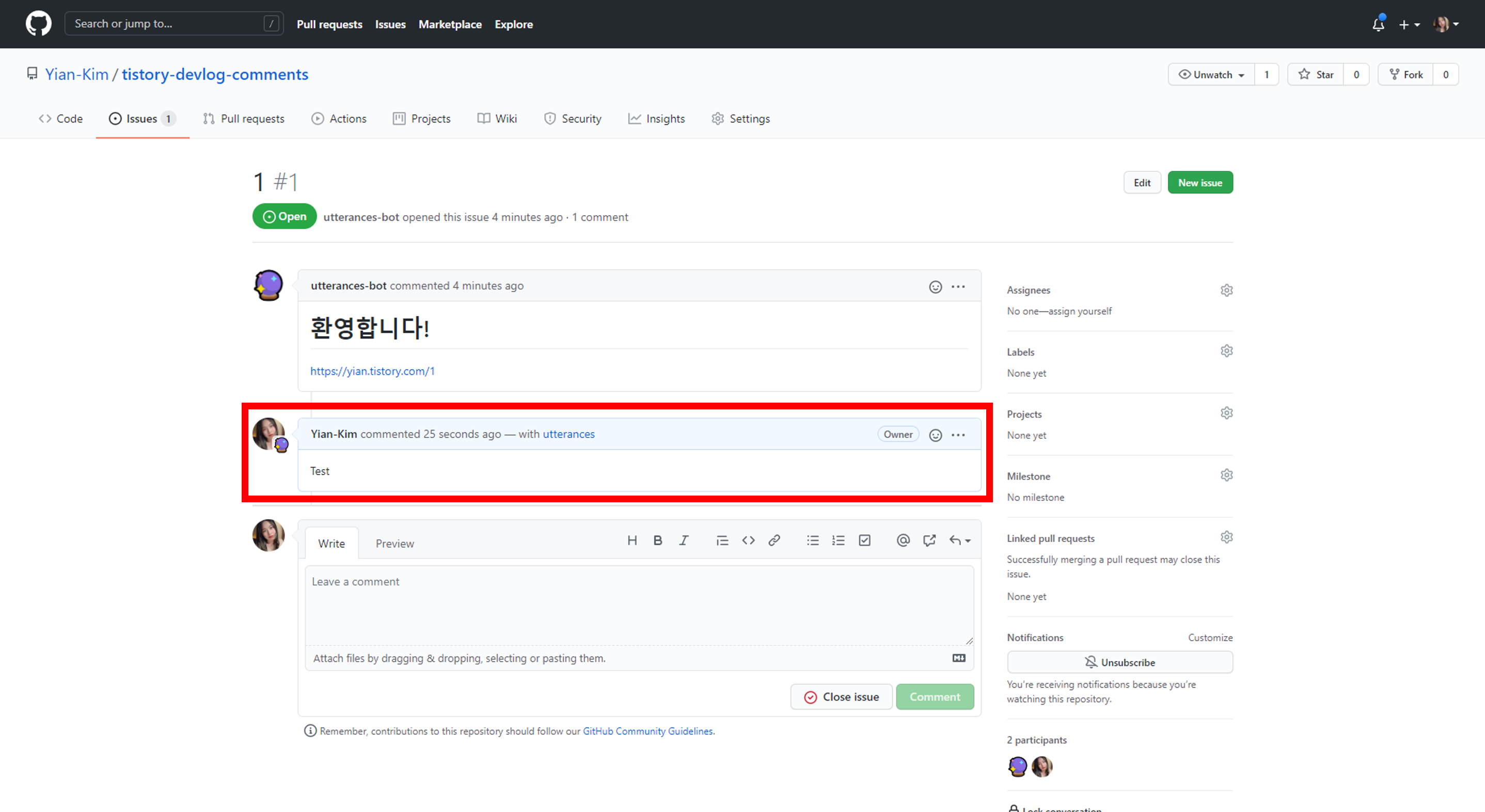Focus the Leave a comment textbox
This screenshot has width=1485, height=812.
[x=639, y=605]
